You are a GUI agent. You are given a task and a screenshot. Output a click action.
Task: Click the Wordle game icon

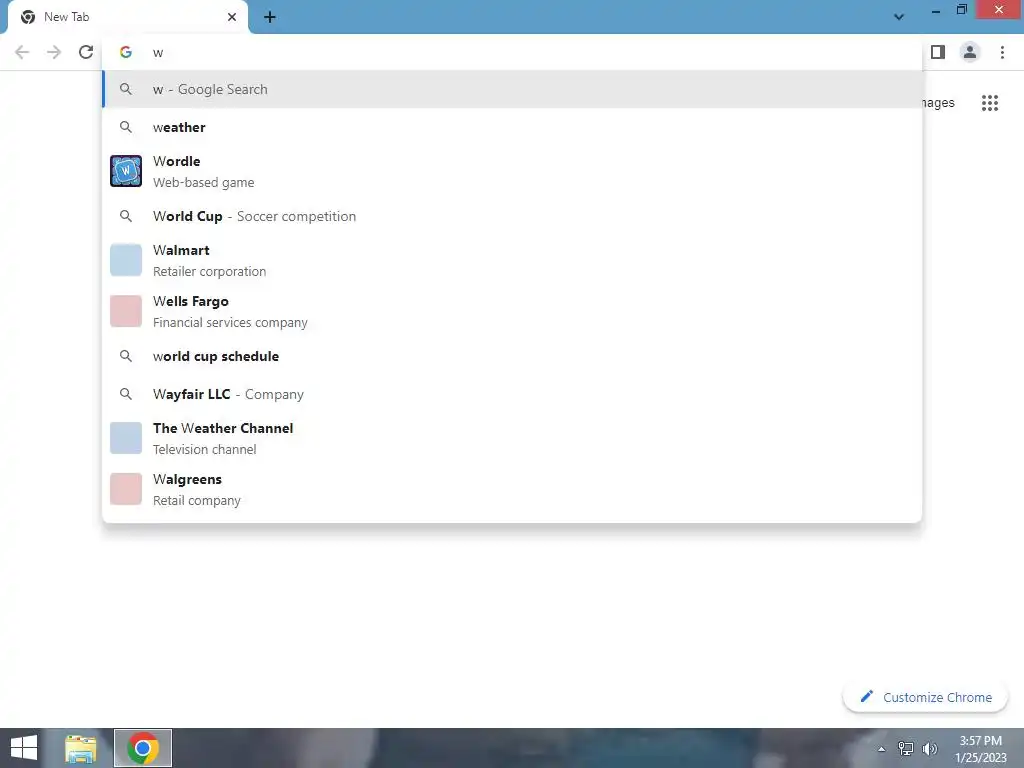pyautogui.click(x=126, y=171)
